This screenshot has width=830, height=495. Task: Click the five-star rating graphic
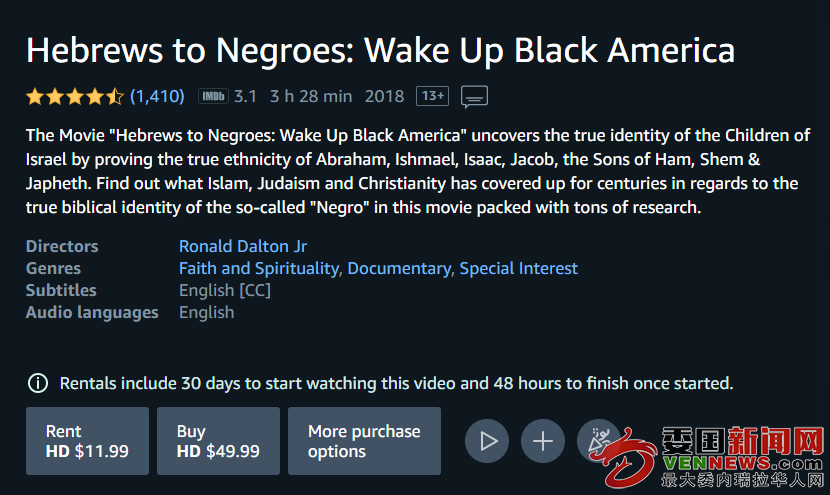pyautogui.click(x=75, y=96)
